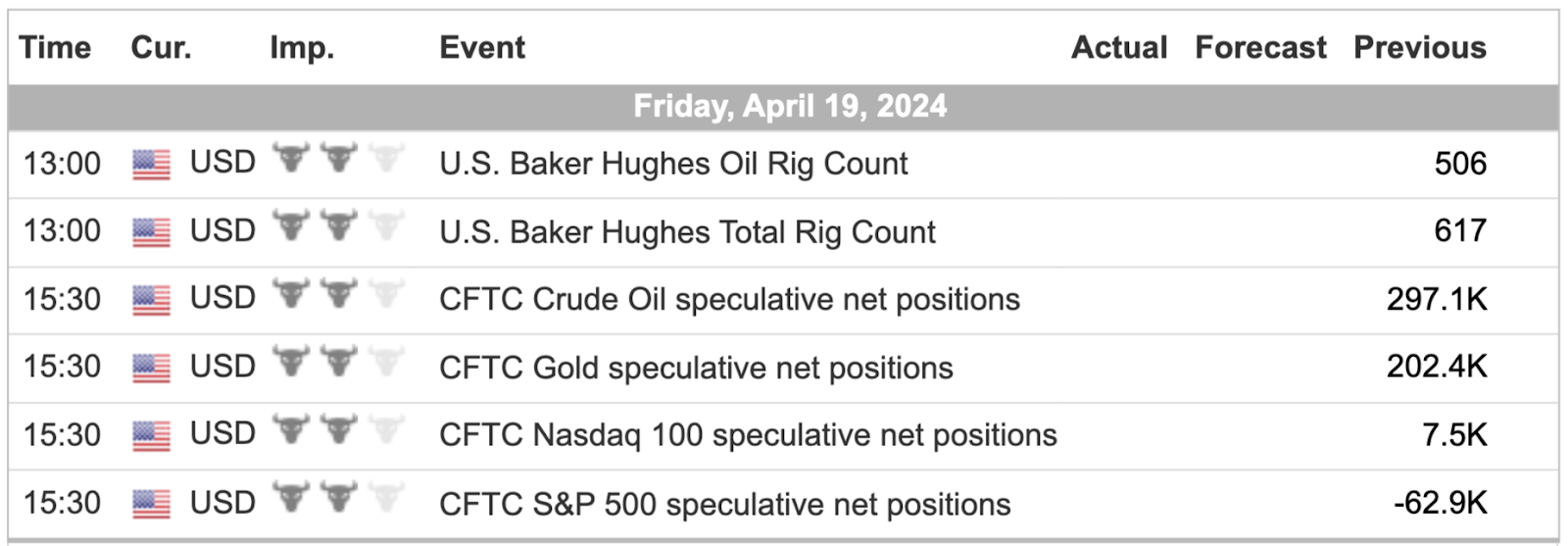Open U.S. Baker Hughes Total Rig Count event

(687, 232)
